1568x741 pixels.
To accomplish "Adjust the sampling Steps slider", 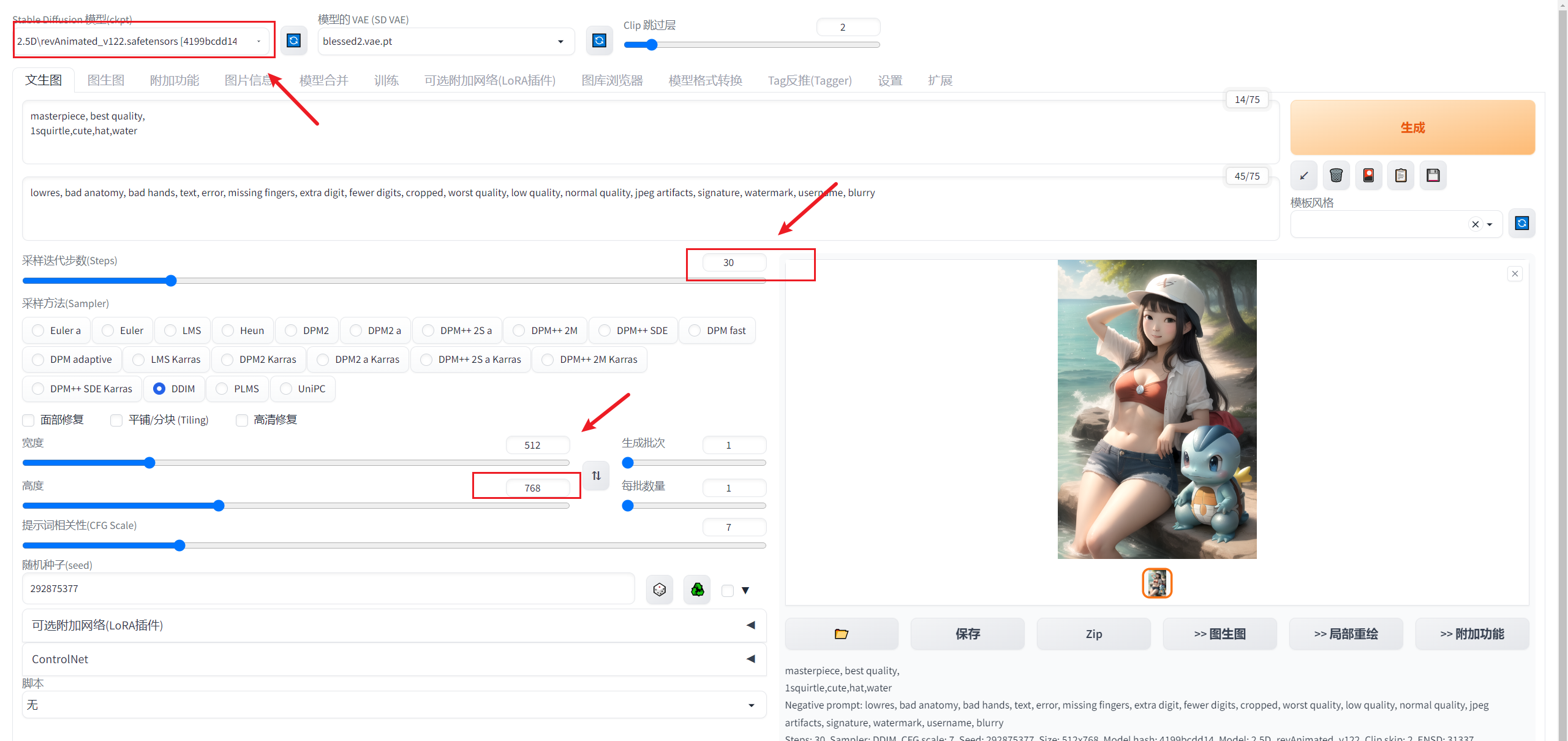I will point(394,281).
